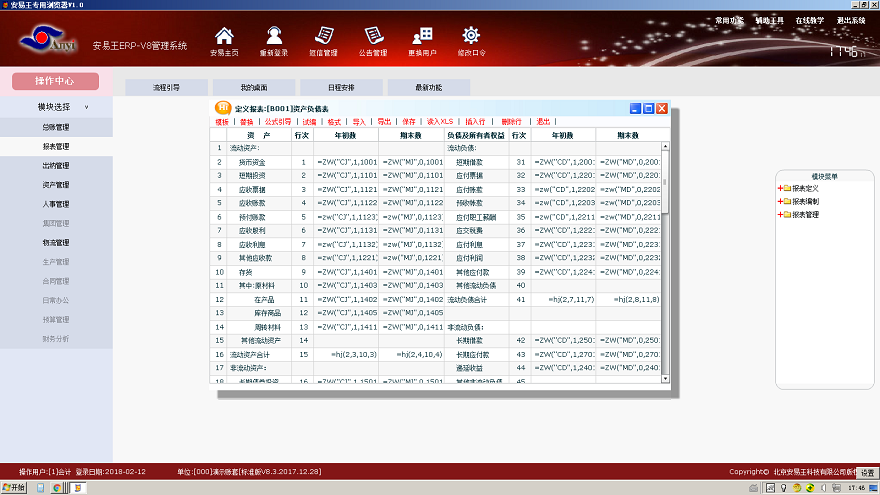Open 在线教学 in top menu

(x=810, y=20)
